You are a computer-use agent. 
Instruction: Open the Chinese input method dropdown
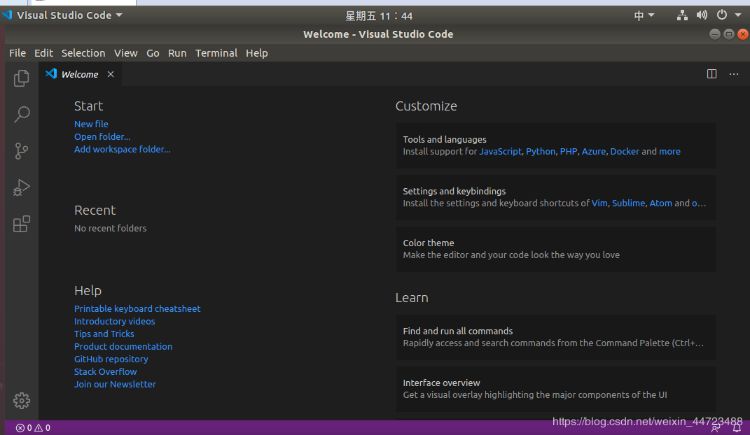click(644, 15)
